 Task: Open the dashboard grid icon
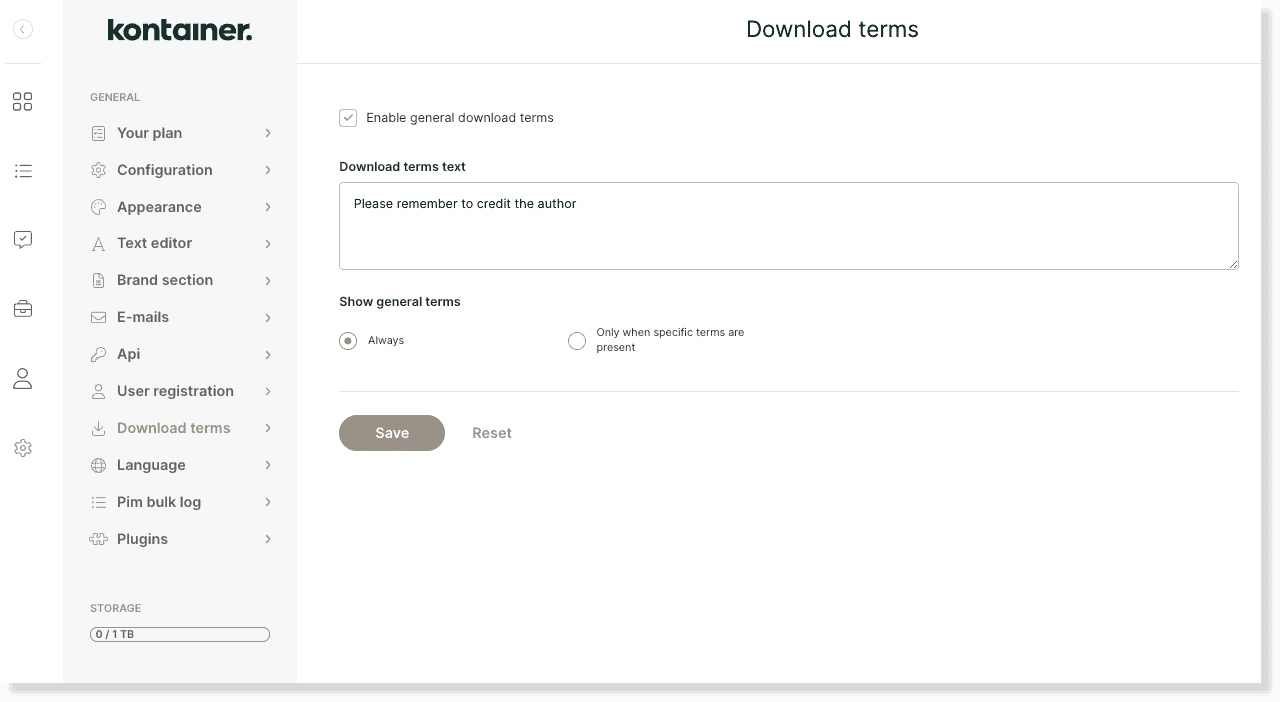pyautogui.click(x=22, y=101)
